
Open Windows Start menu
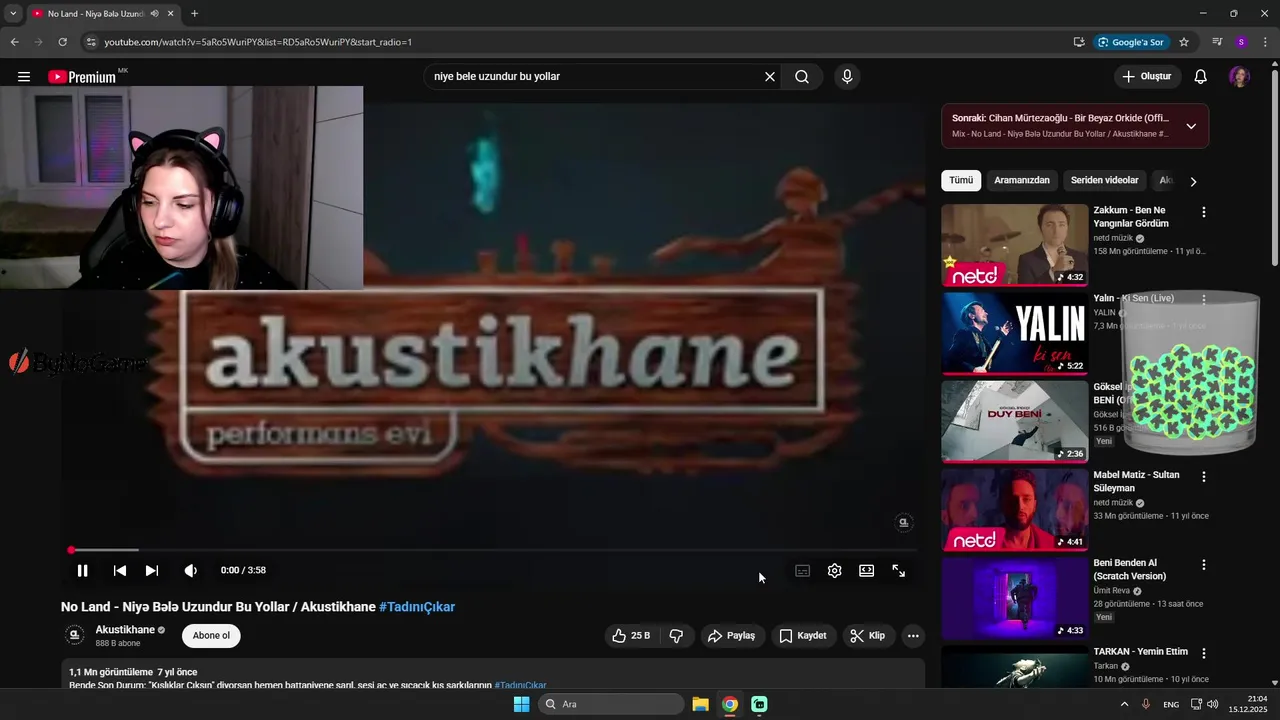[x=521, y=704]
